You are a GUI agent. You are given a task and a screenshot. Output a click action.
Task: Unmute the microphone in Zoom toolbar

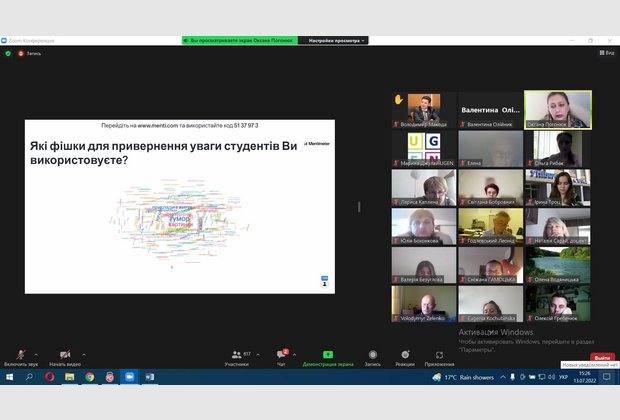[x=20, y=355]
